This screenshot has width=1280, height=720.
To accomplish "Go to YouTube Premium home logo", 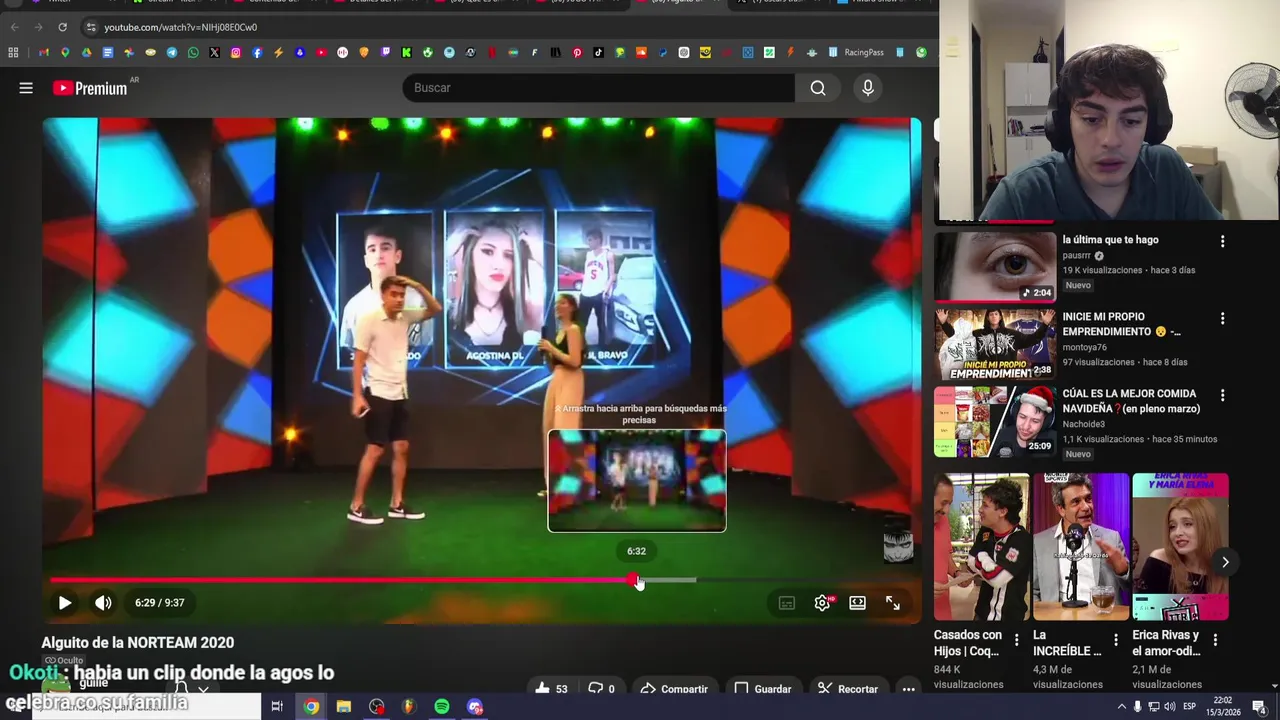I will tap(90, 88).
